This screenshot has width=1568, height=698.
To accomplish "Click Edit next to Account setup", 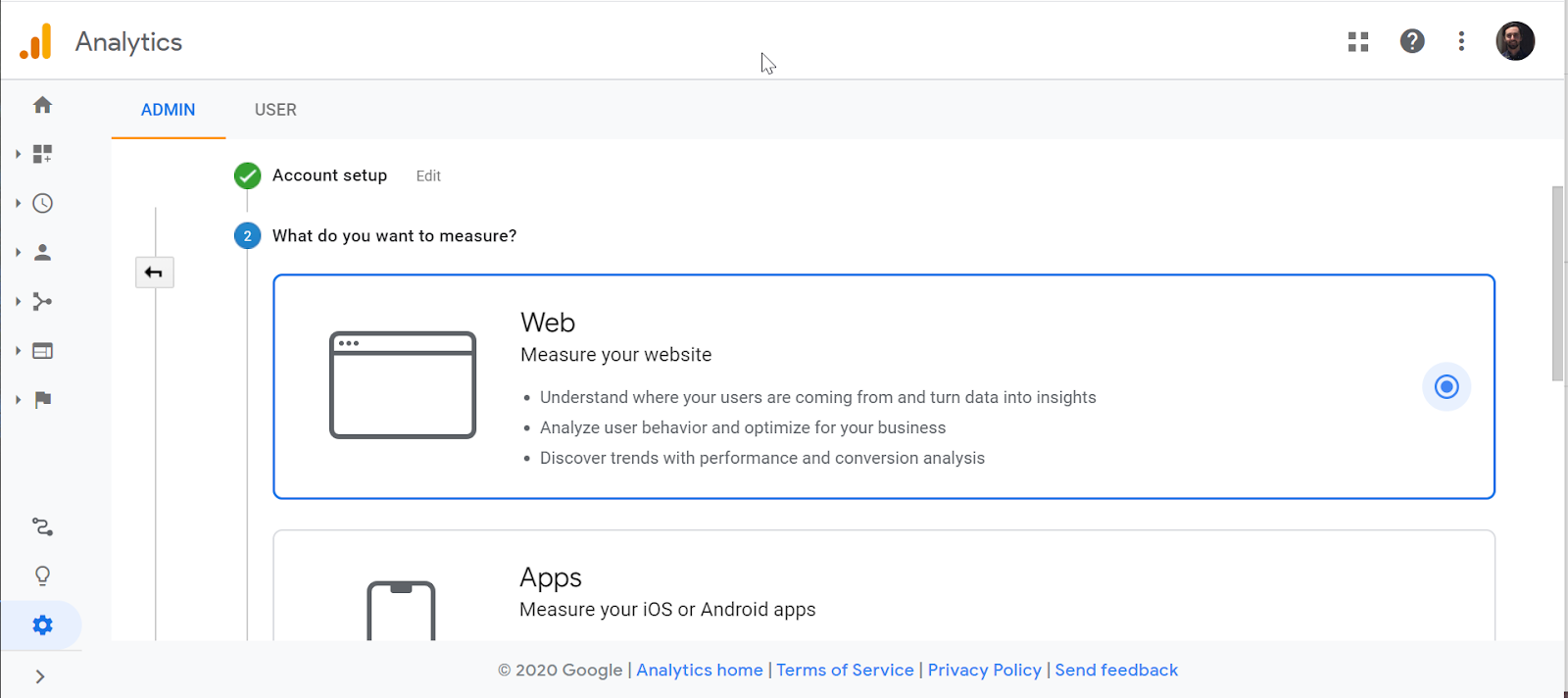I will point(428,175).
